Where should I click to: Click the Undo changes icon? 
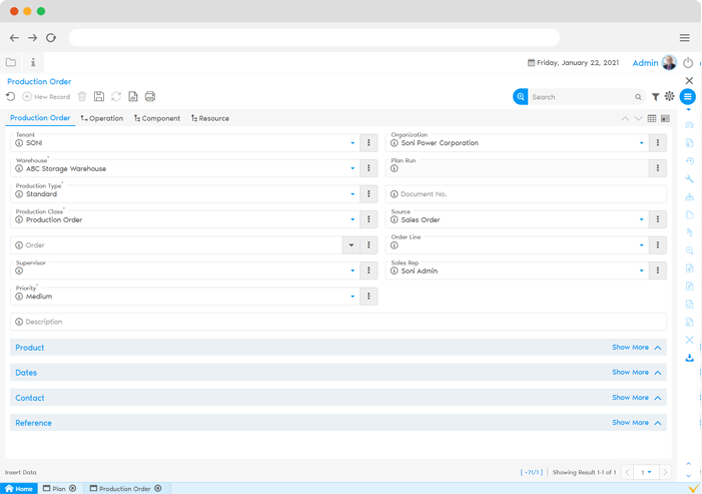click(x=11, y=97)
